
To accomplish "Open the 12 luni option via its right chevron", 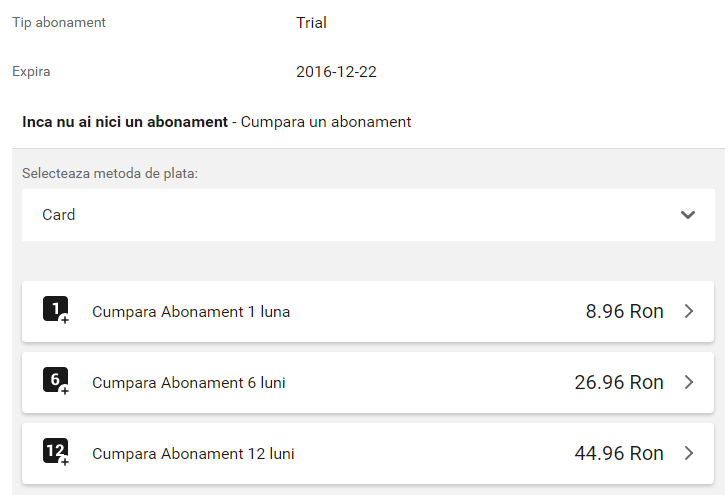I will 689,453.
